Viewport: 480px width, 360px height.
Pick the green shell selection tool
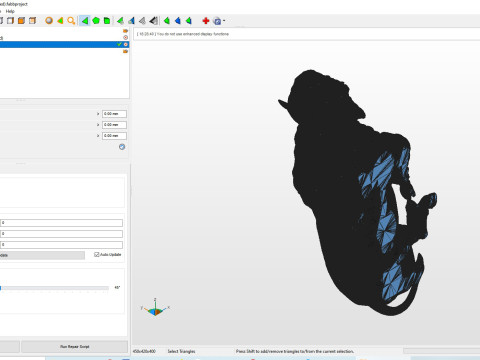point(107,21)
